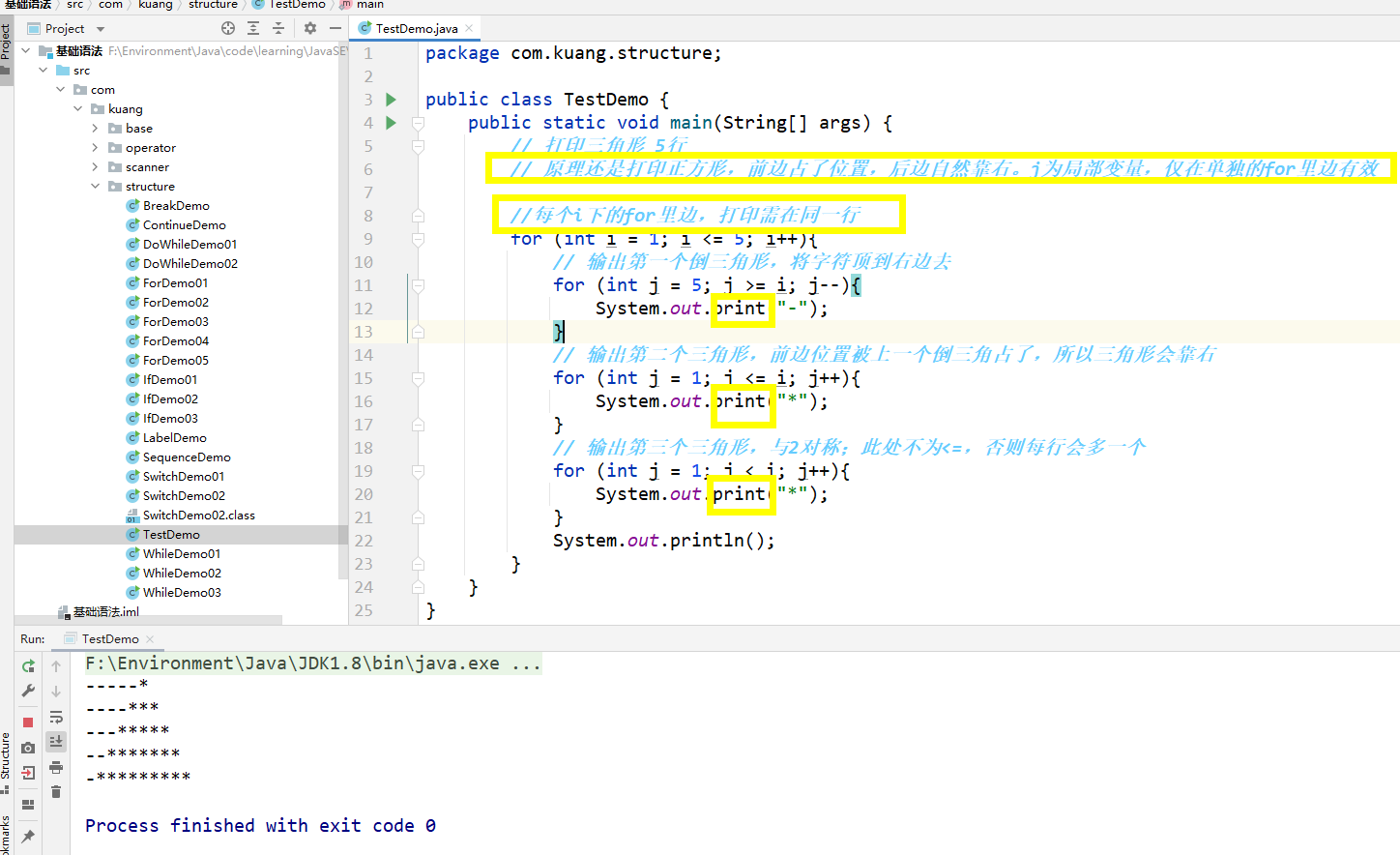
Task: Click 'Process finished with exit code 0' text
Action: point(260,825)
